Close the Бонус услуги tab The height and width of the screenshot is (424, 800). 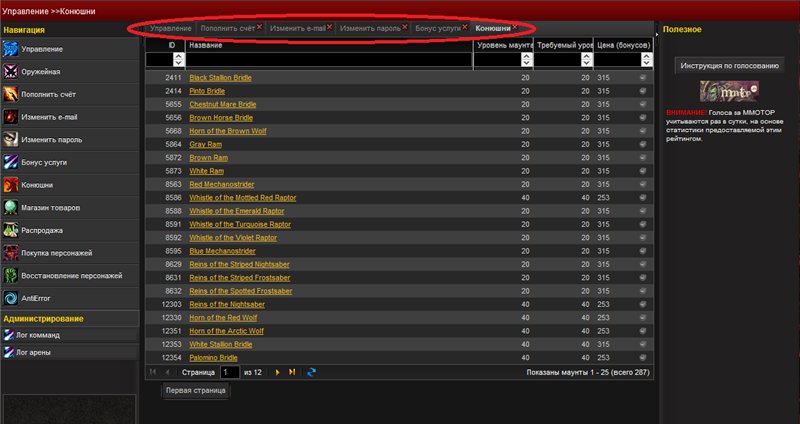tap(465, 27)
